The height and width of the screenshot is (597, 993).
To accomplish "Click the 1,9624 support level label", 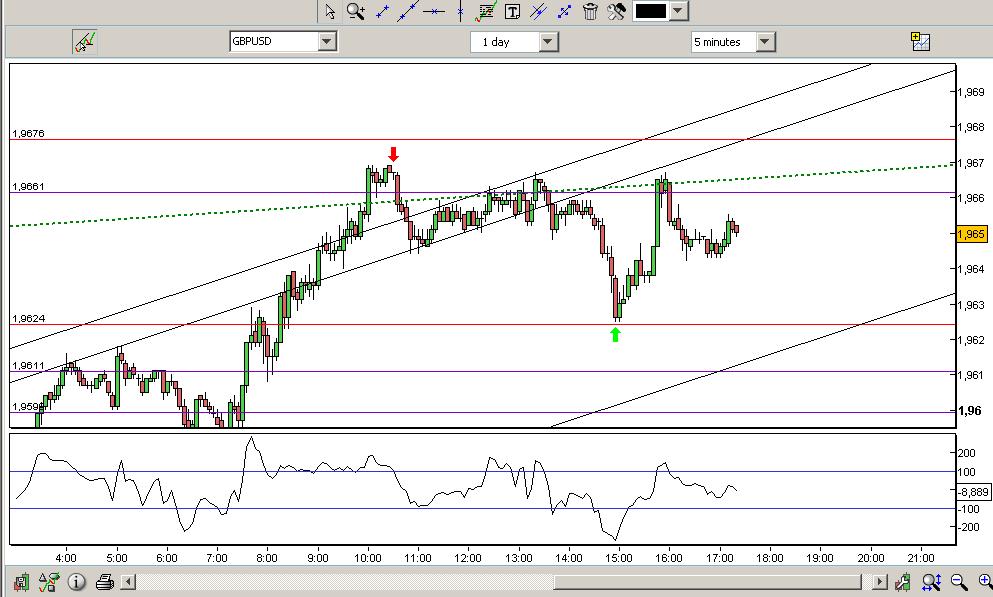I will (x=28, y=318).
